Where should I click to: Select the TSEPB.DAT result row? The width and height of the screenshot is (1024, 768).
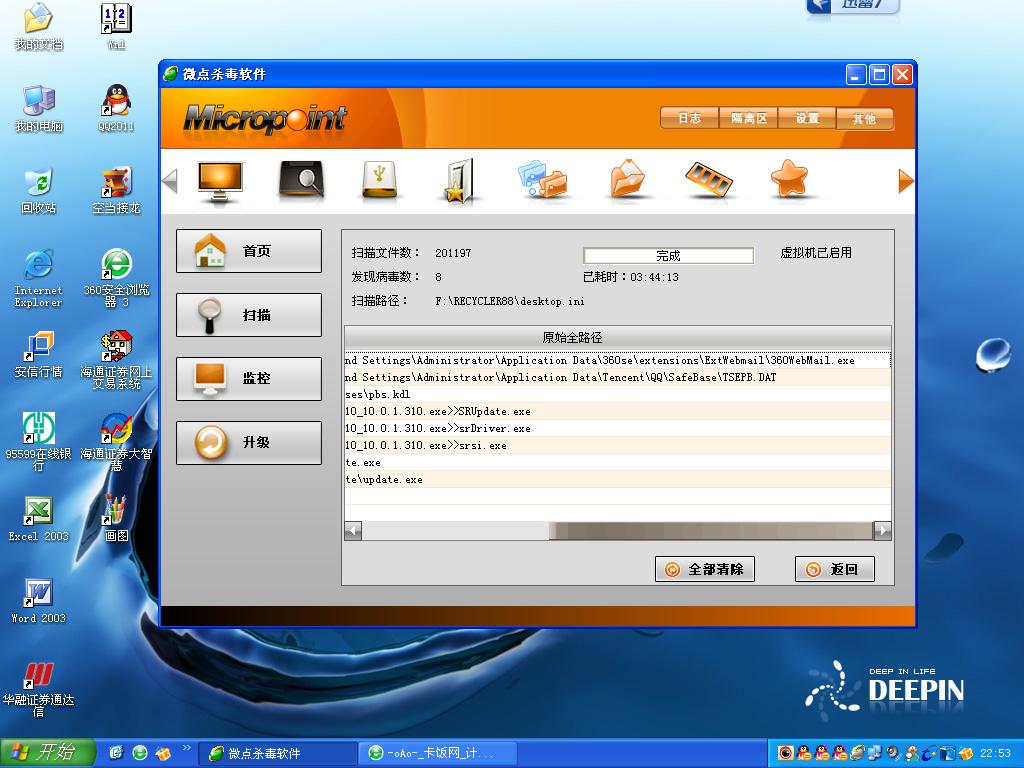(x=618, y=377)
